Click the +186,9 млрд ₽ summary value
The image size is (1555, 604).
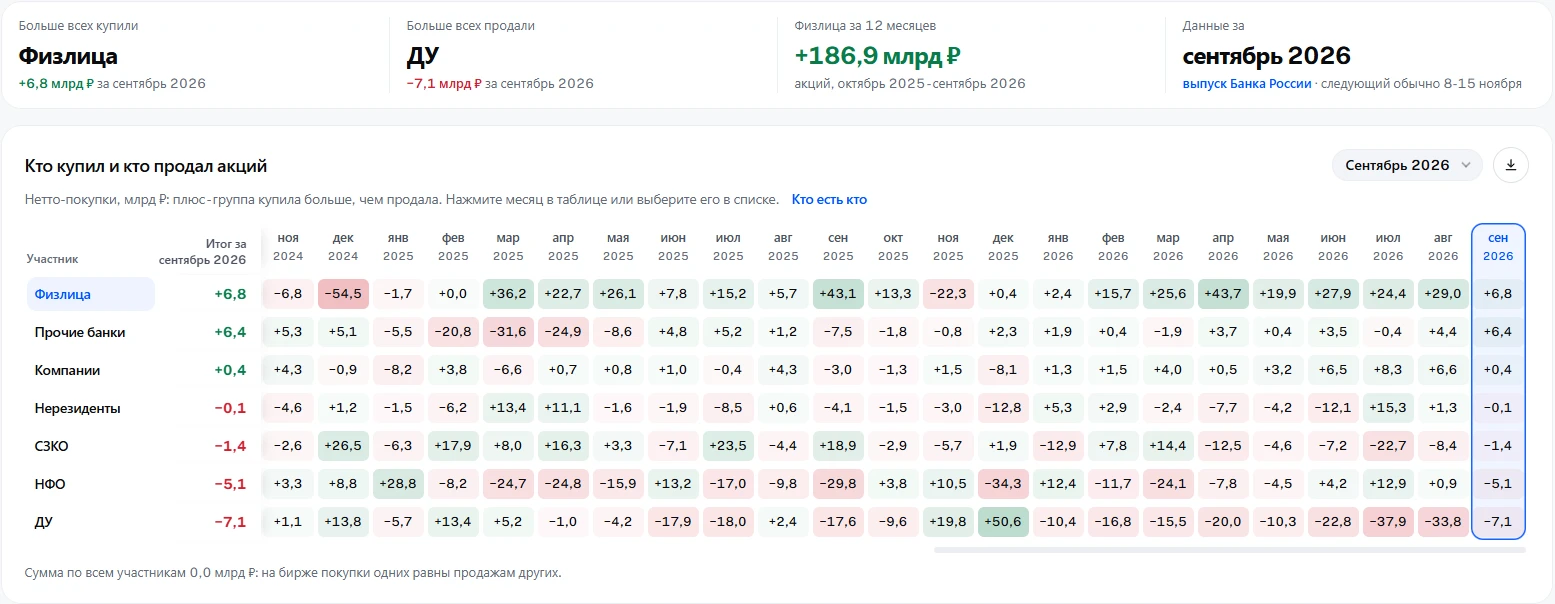[878, 56]
